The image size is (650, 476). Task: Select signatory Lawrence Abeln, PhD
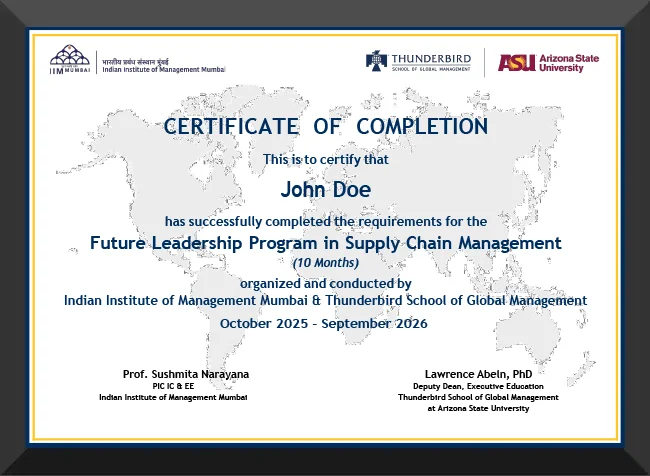tap(478, 374)
